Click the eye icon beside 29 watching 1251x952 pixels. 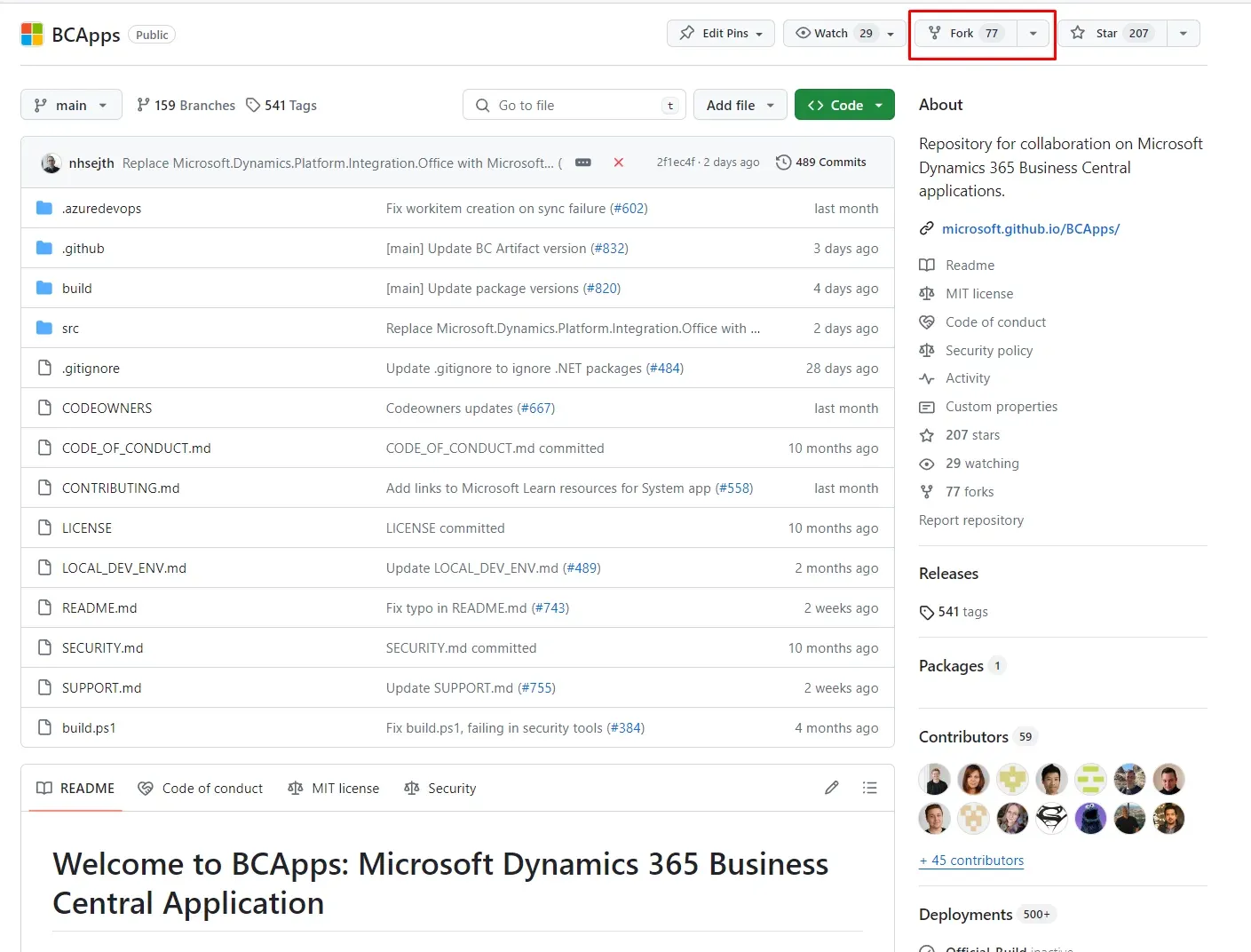click(x=927, y=464)
